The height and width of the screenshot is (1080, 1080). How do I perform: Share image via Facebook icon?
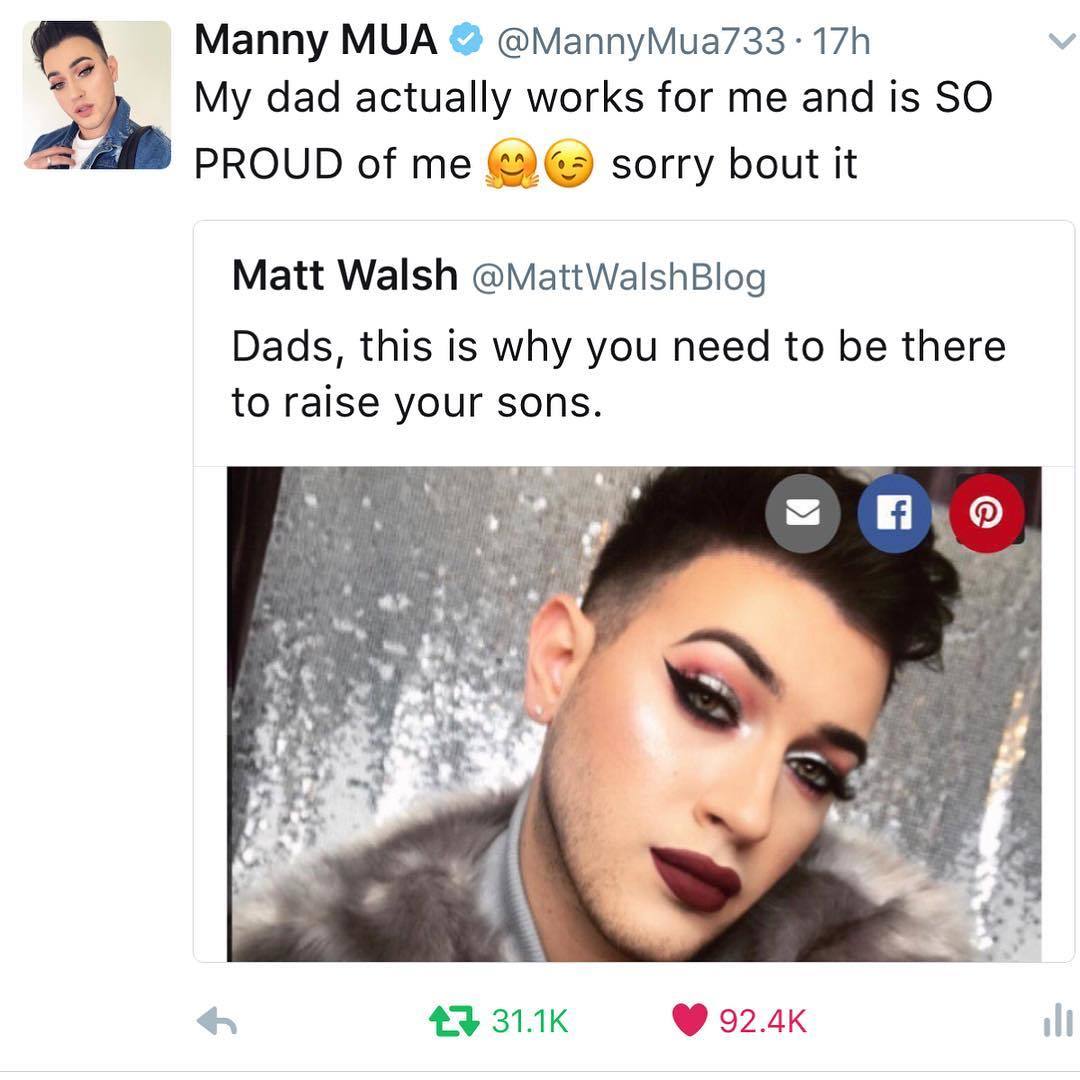pos(894,512)
